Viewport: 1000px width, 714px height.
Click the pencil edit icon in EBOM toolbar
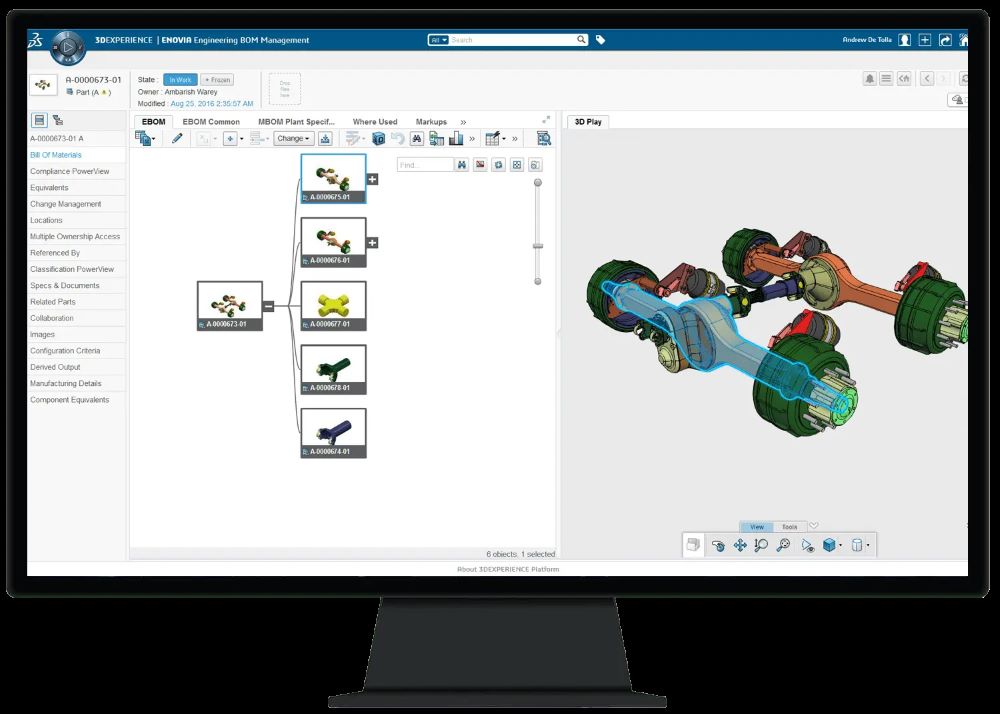177,138
